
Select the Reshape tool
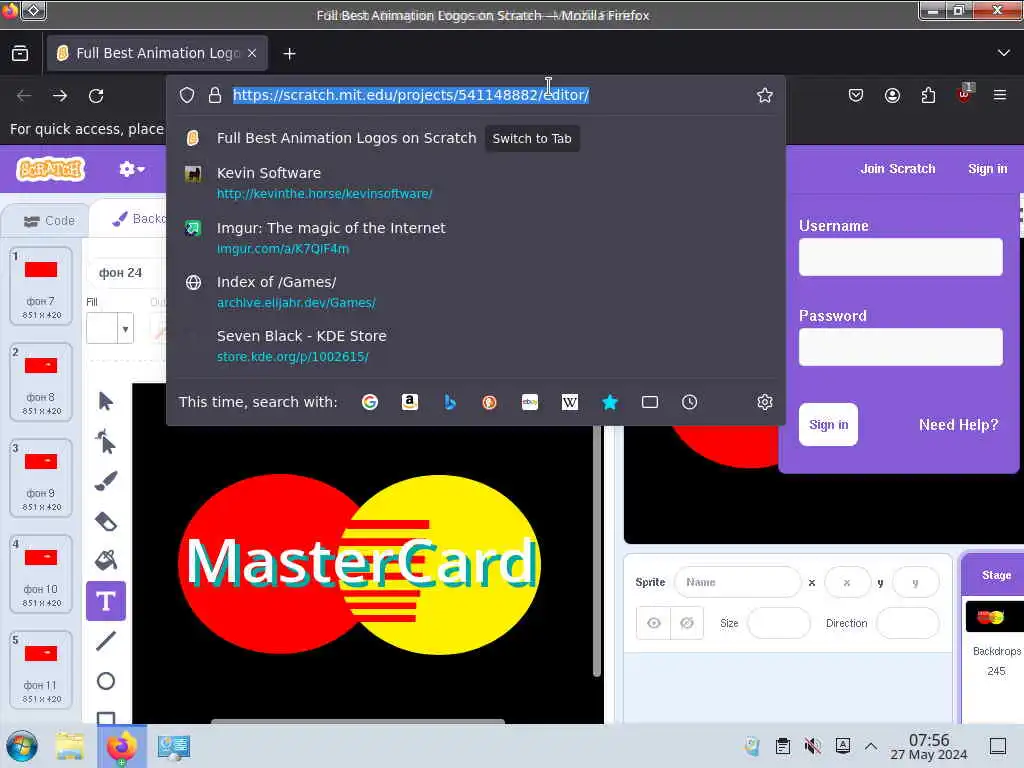[106, 441]
